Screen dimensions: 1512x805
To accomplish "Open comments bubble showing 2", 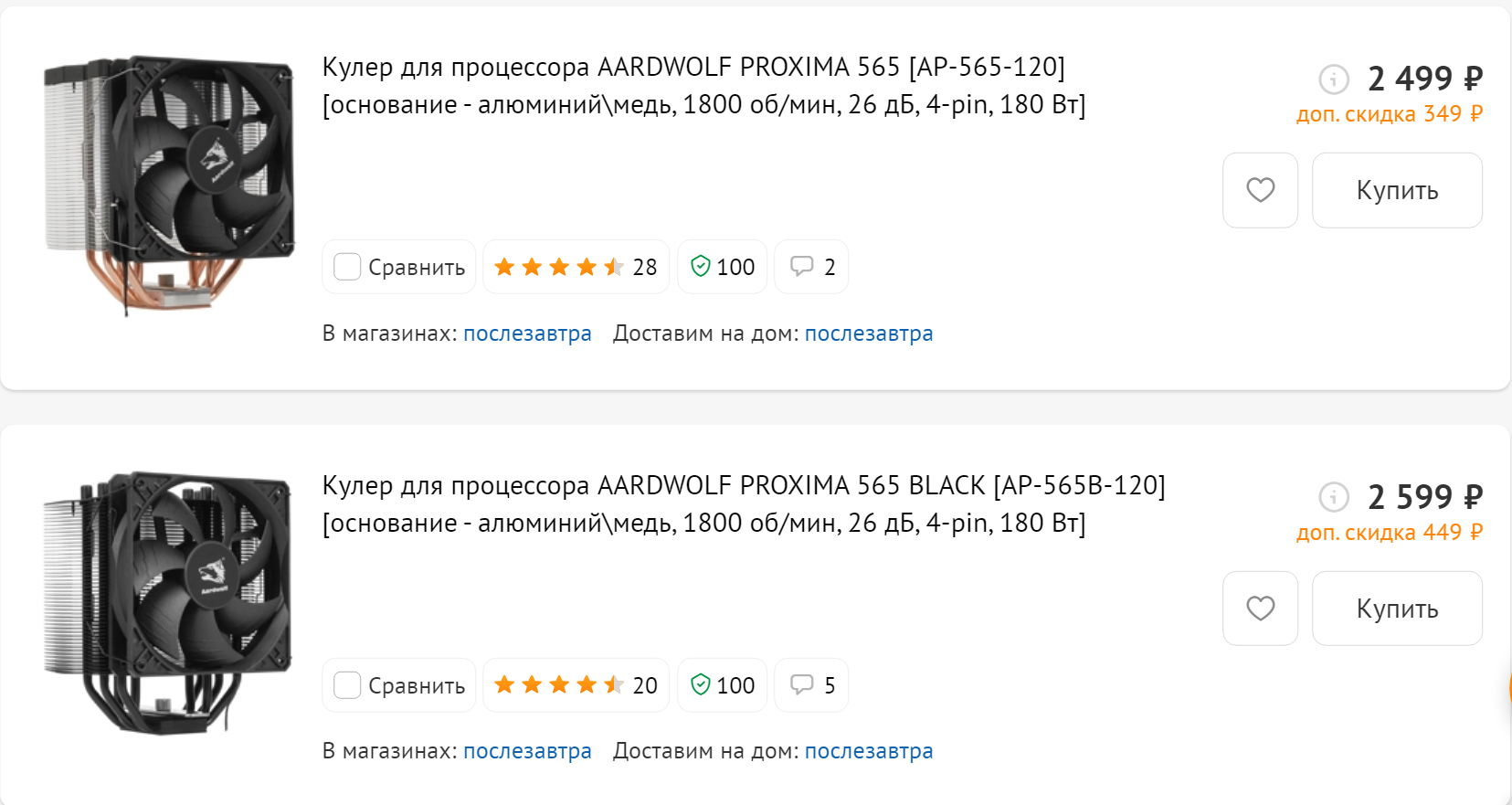I will (x=811, y=267).
